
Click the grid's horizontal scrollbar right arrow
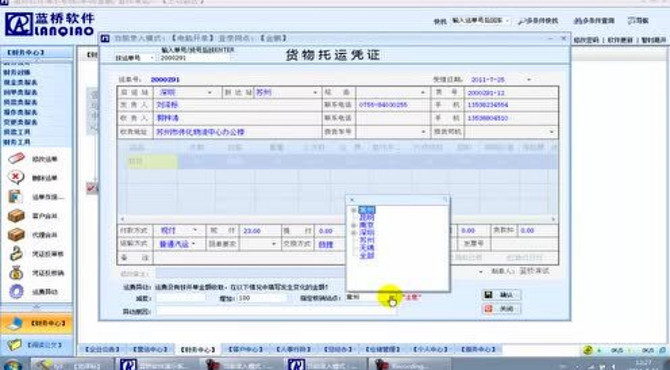[x=554, y=219]
